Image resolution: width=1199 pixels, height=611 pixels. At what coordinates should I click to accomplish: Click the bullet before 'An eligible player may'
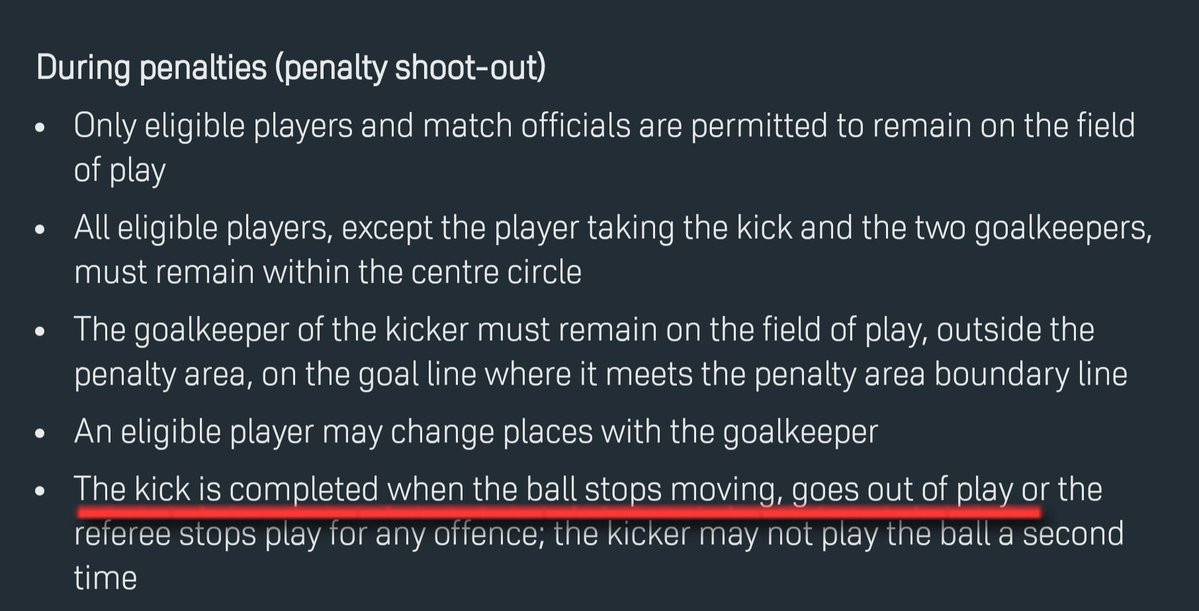[x=39, y=435]
